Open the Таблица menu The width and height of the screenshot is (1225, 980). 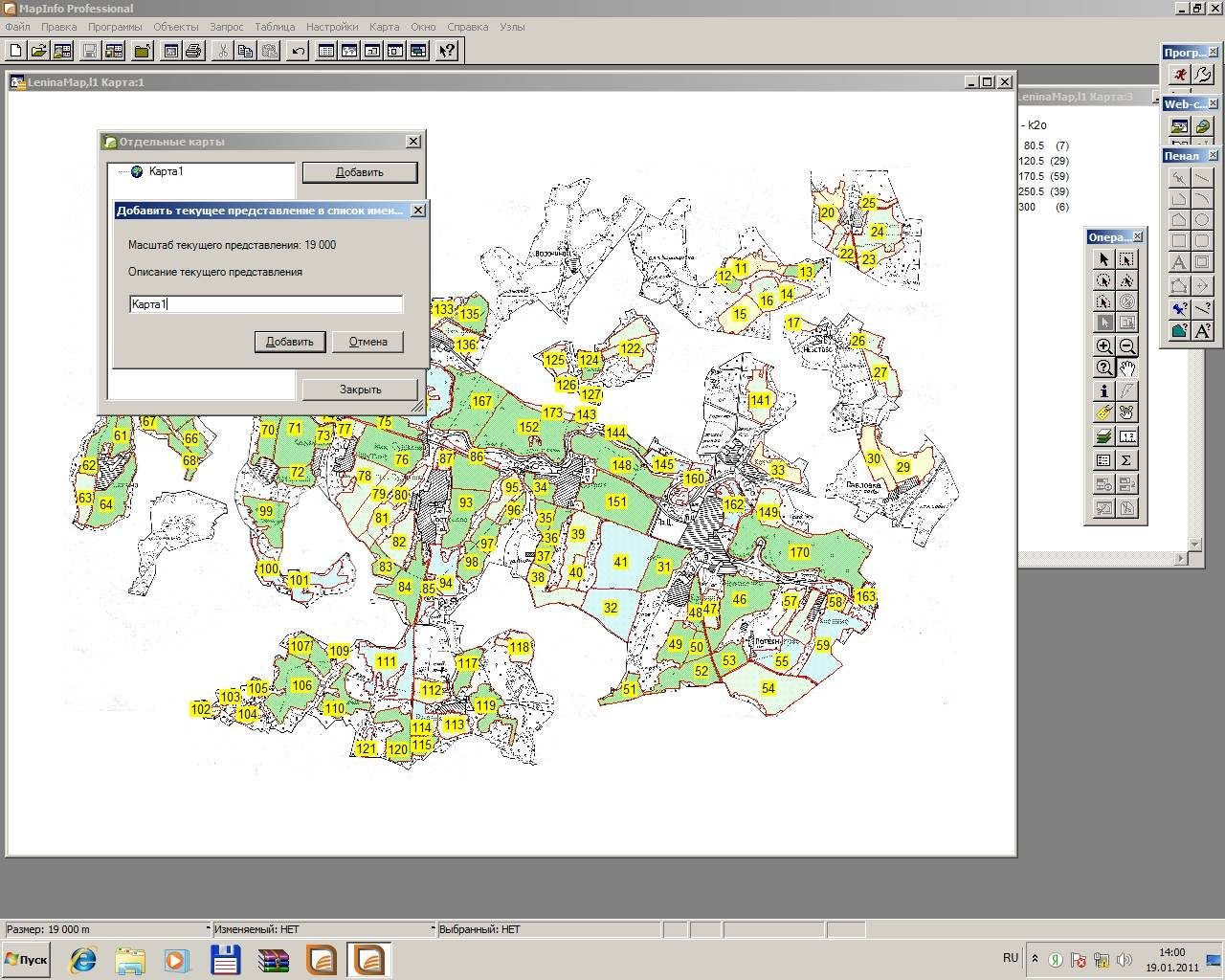pos(275,27)
